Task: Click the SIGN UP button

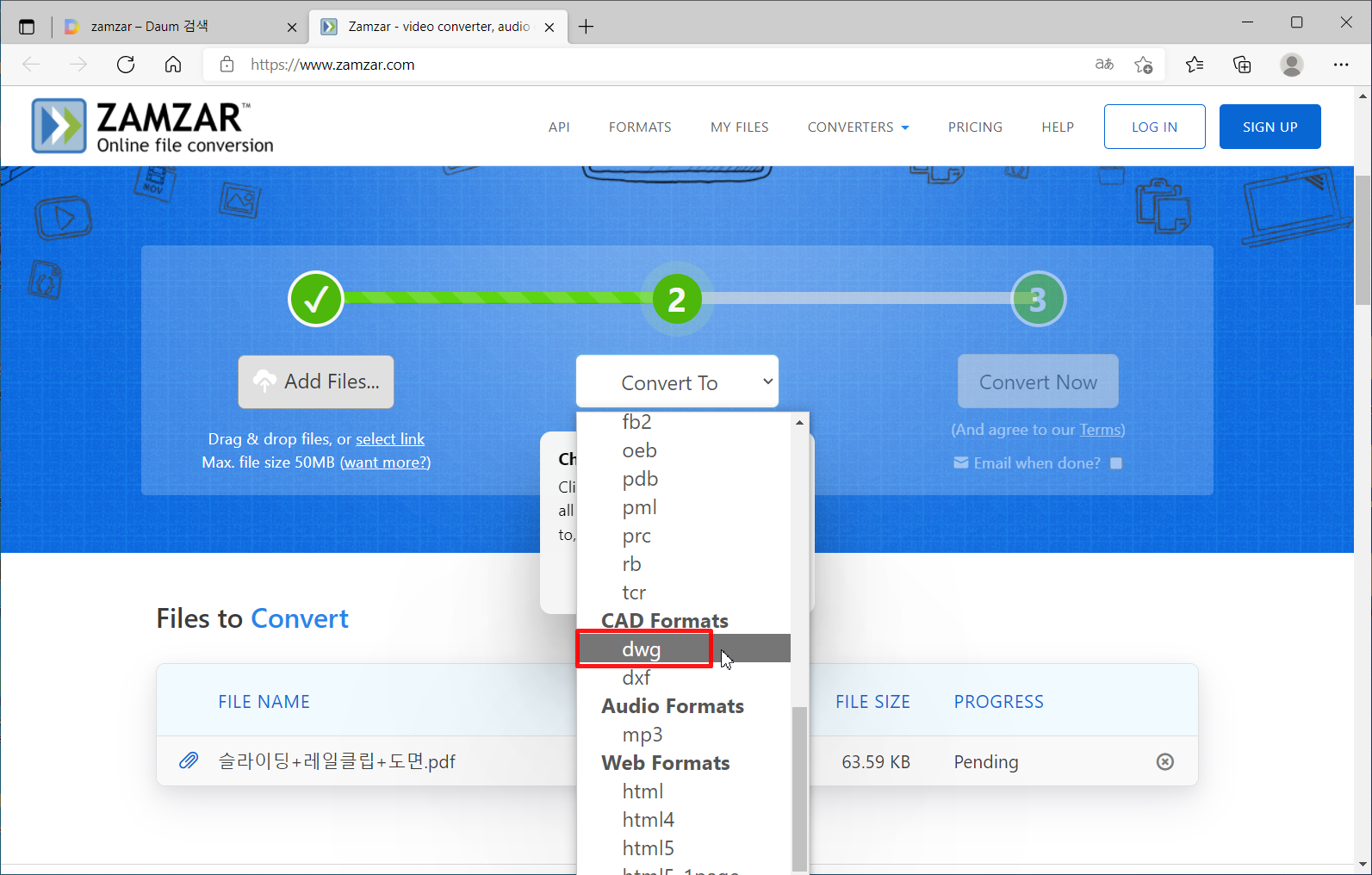Action: tap(1270, 127)
